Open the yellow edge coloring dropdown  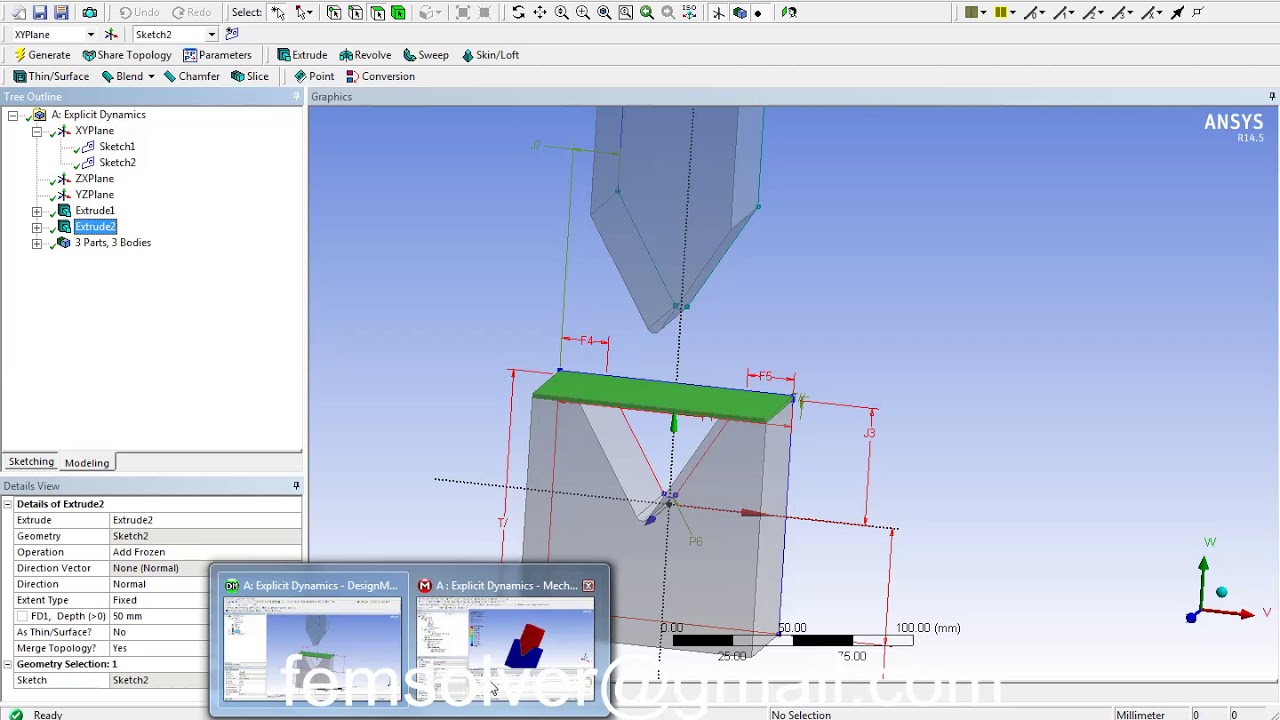(x=1013, y=12)
